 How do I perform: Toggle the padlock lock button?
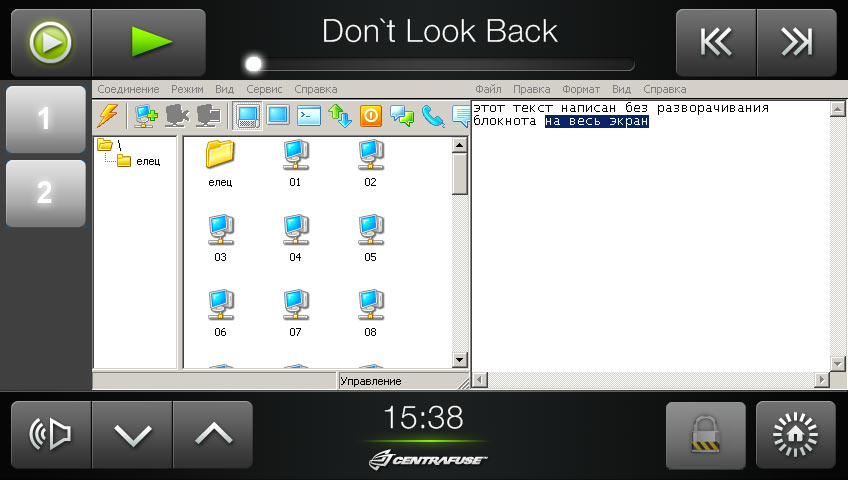(705, 435)
